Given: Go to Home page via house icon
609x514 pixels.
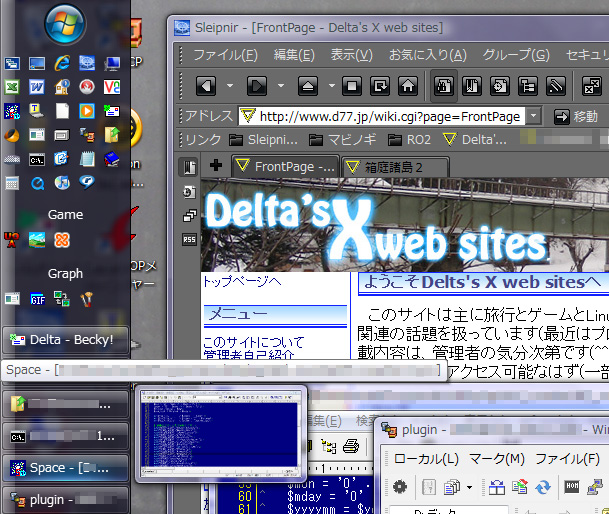Looking at the screenshot, I should pyautogui.click(x=407, y=86).
